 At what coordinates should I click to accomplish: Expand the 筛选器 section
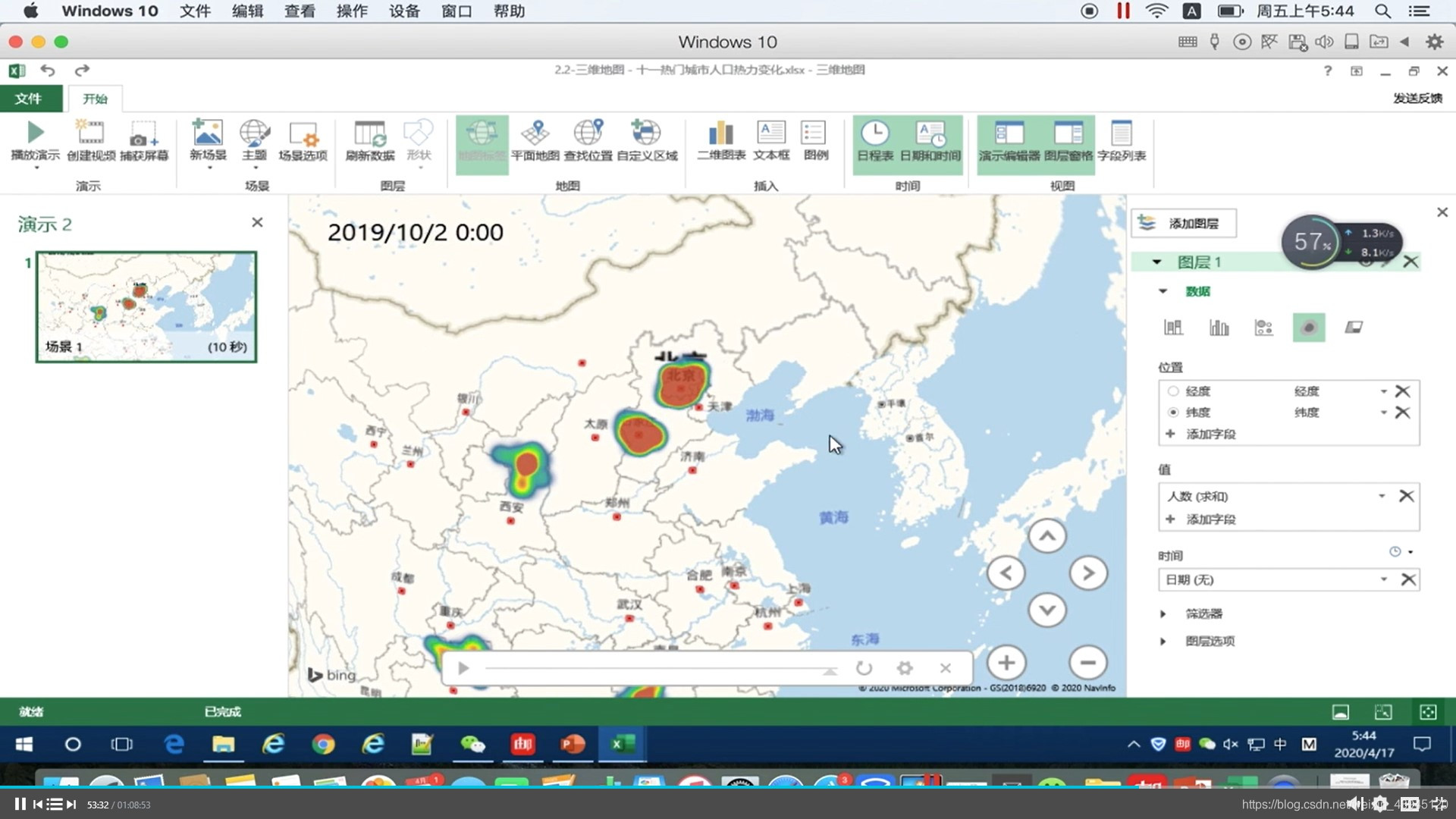coord(1163,613)
